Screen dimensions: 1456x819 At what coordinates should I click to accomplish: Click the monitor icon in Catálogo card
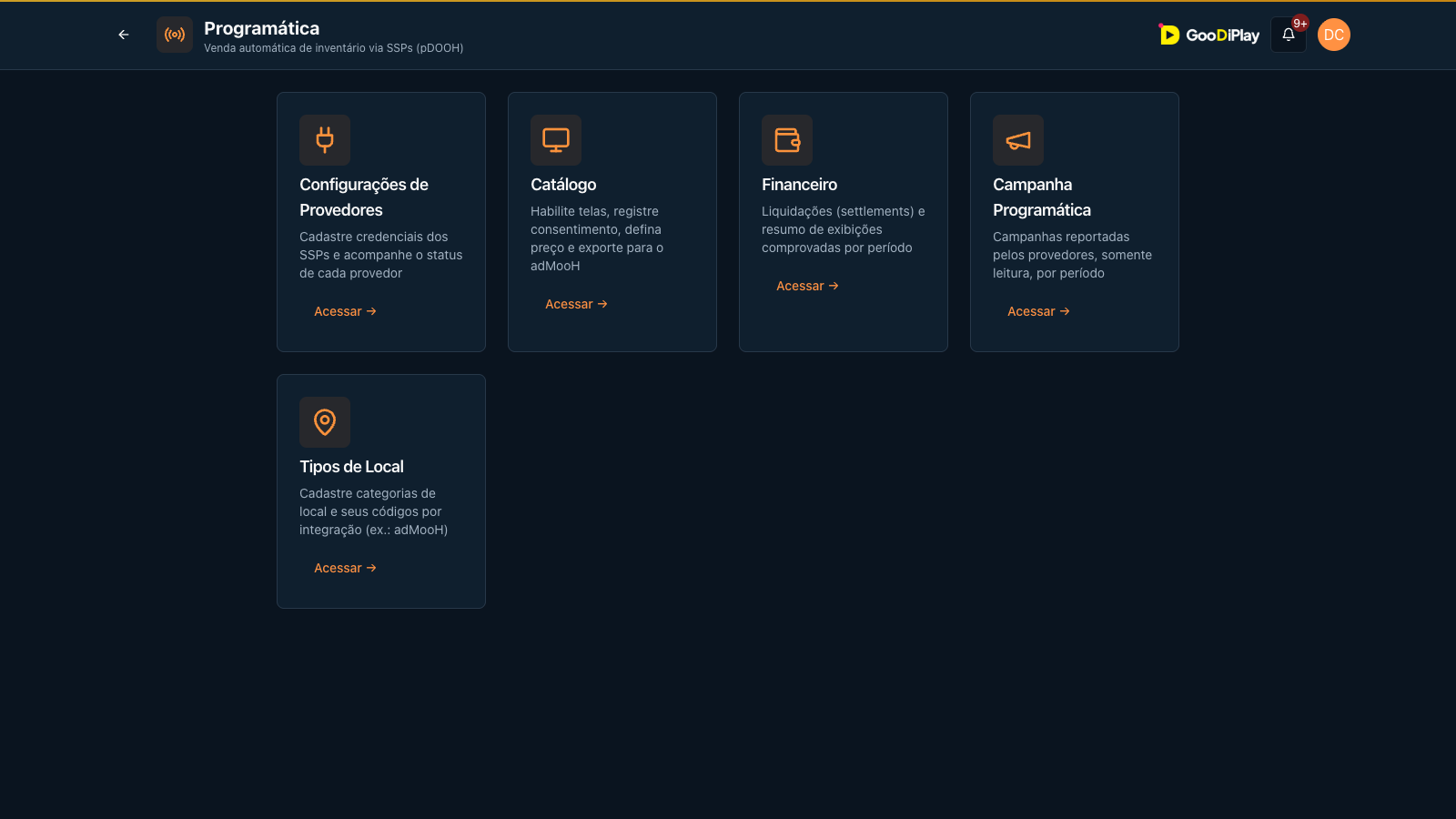tap(556, 140)
